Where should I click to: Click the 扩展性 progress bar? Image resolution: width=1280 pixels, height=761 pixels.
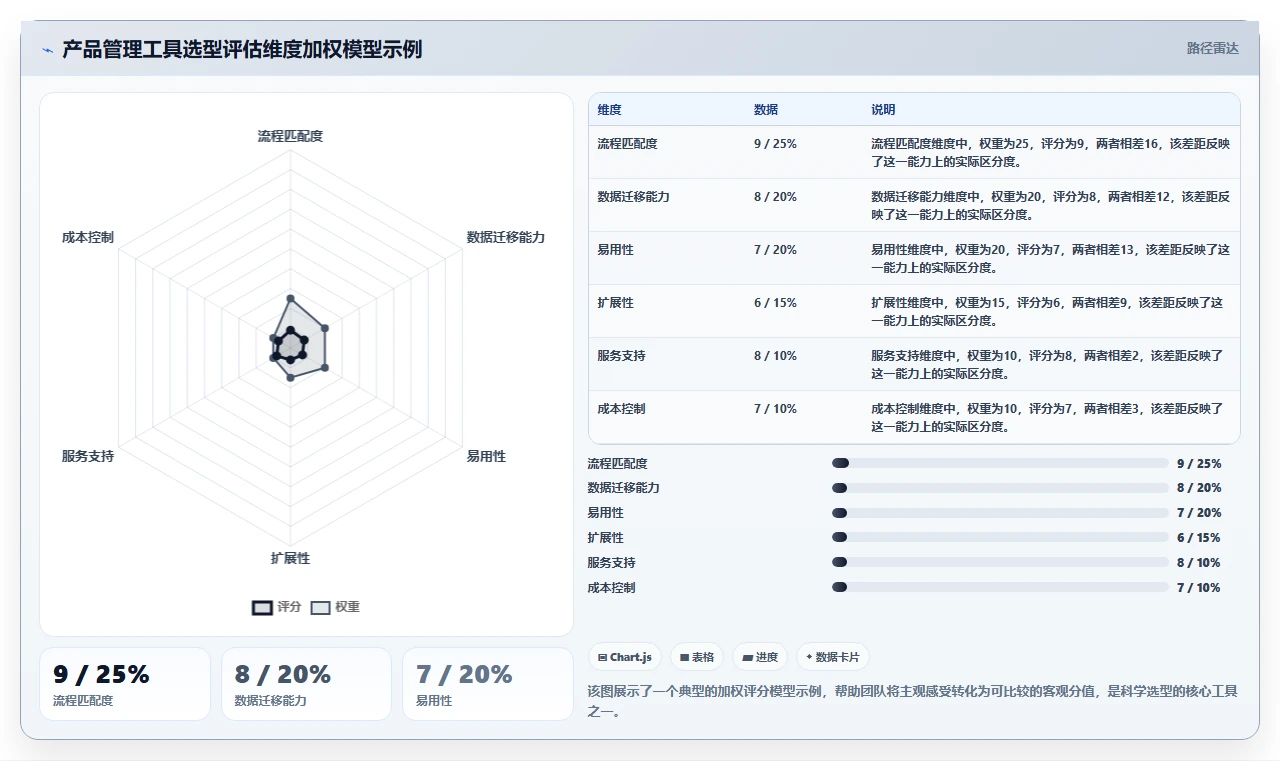[x=1000, y=538]
